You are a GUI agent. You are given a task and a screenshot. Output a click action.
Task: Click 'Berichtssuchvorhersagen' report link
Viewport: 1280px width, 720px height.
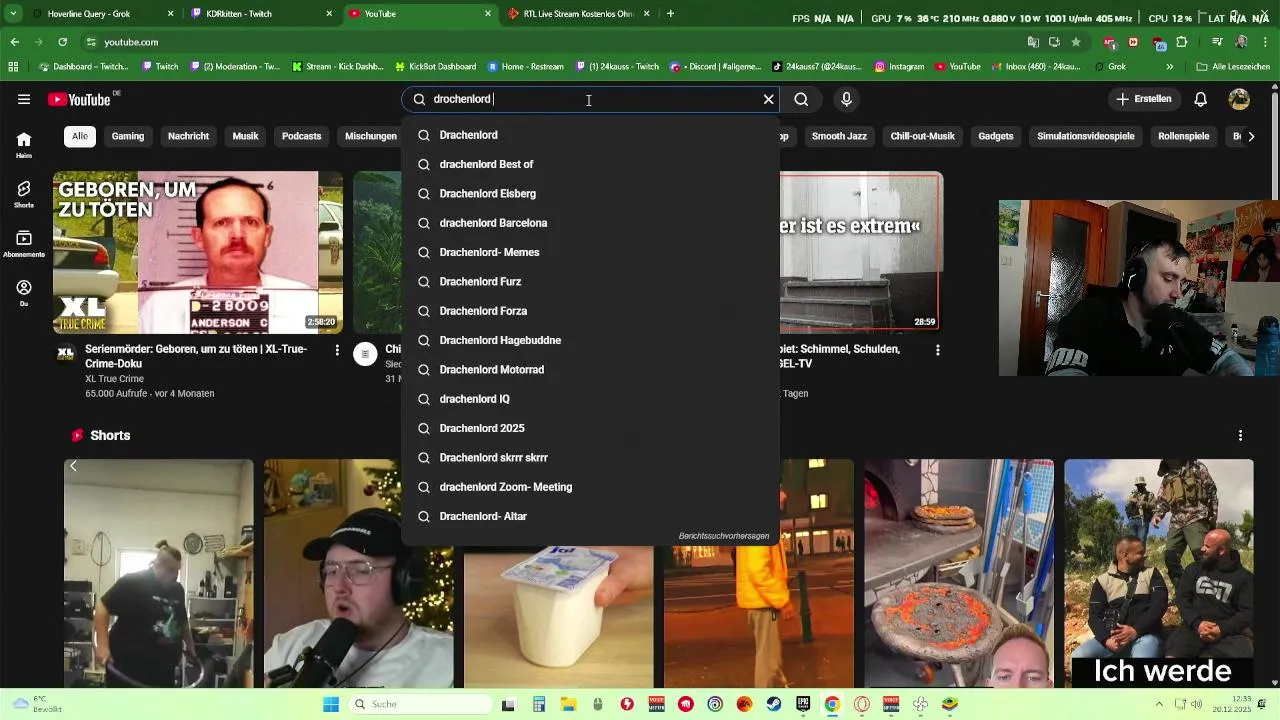pyautogui.click(x=724, y=536)
